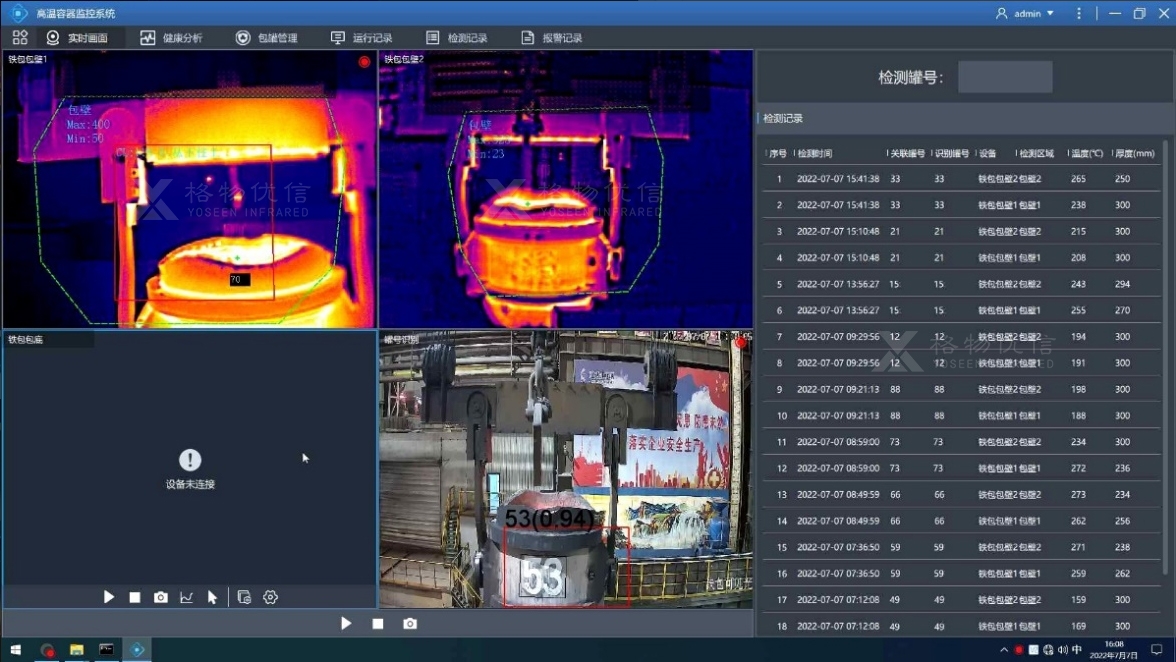Start playback in the 铁包包底 panel
Viewport: 1176px width, 662px height.
point(109,597)
